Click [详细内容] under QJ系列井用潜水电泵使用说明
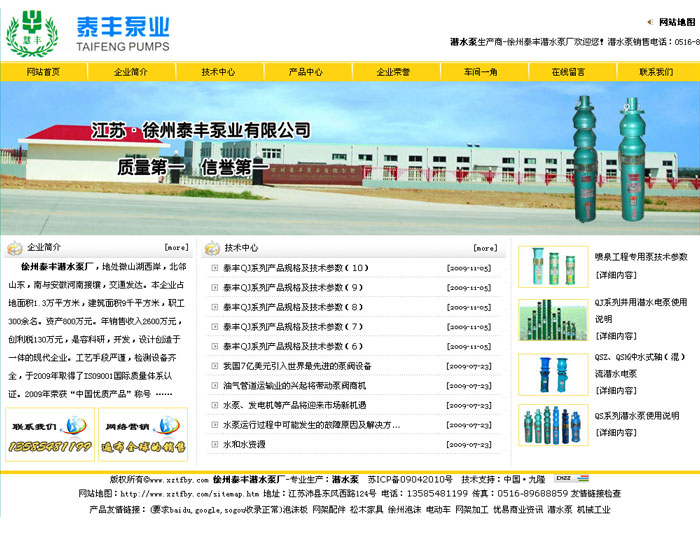Image resolution: width=700 pixels, height=560 pixels. (x=616, y=336)
